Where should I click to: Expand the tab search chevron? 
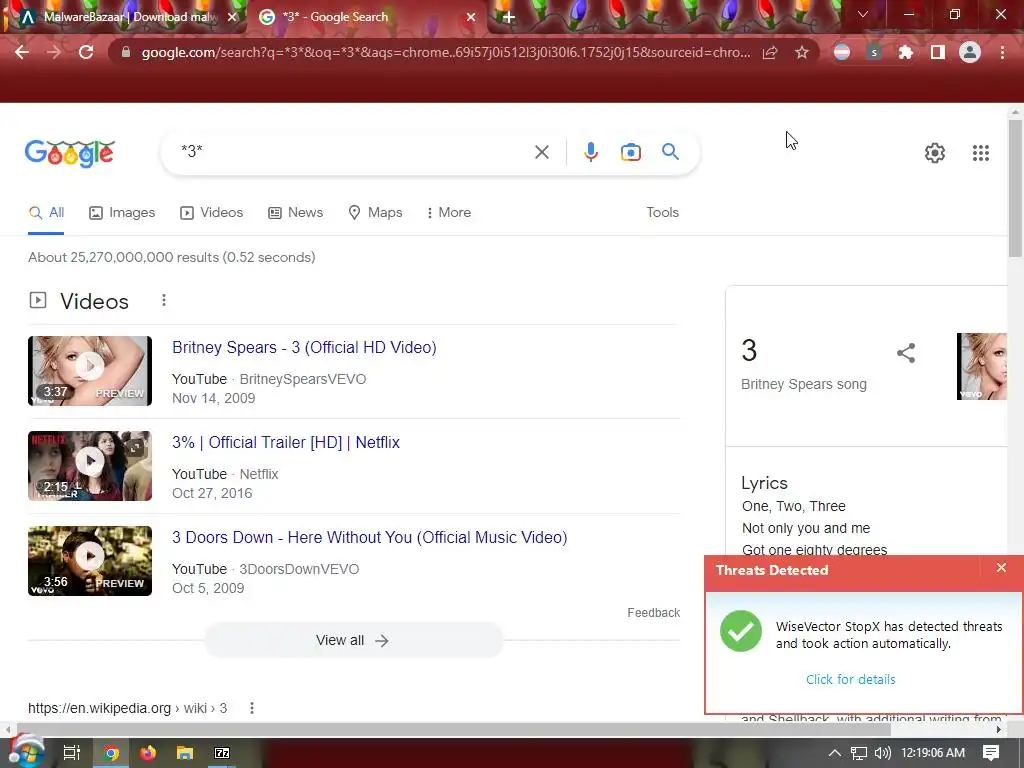tap(863, 14)
